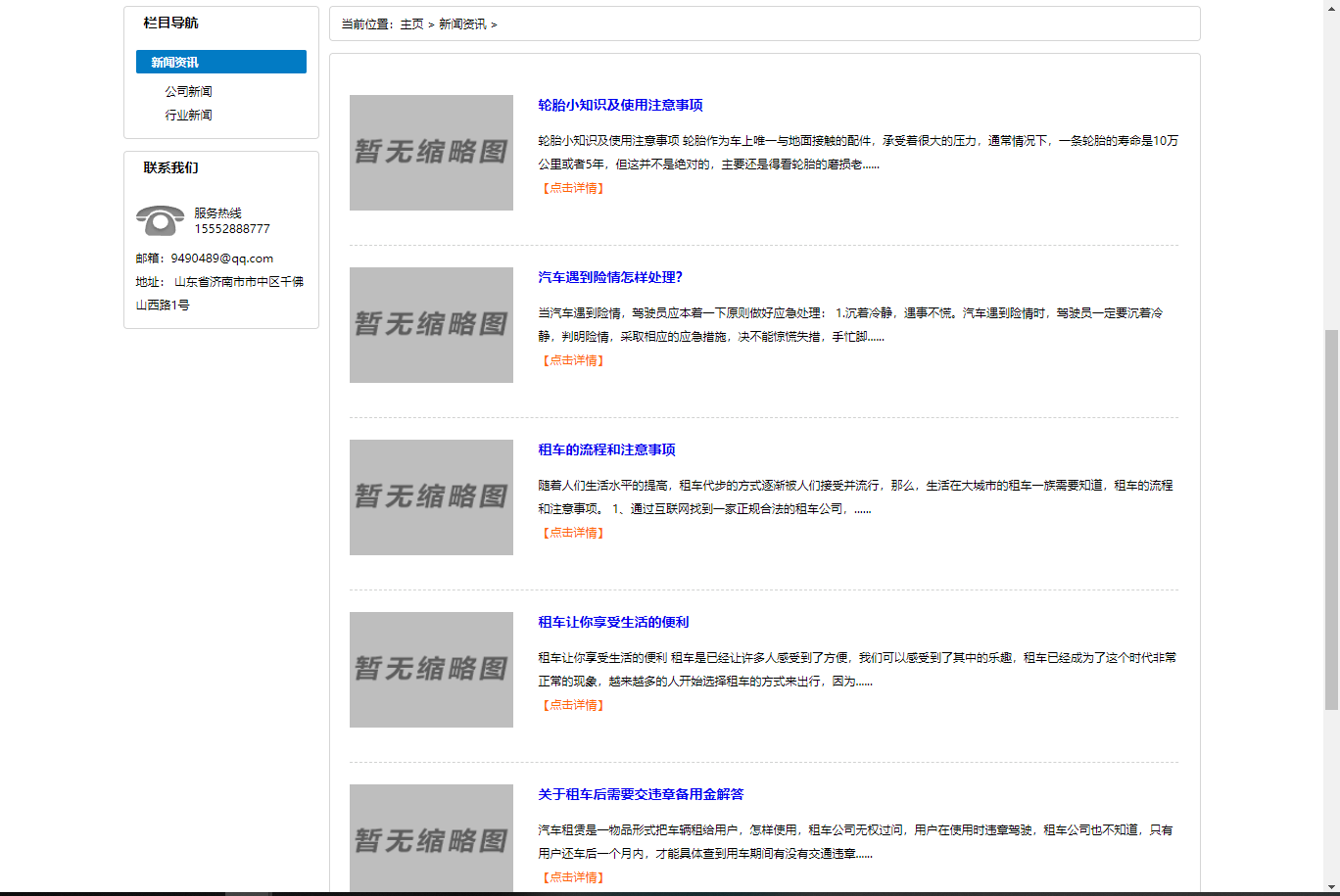Screen dimensions: 1340x896
Task: Click thumbnail beside 租车让你享受生活的便利
Action: (431, 669)
